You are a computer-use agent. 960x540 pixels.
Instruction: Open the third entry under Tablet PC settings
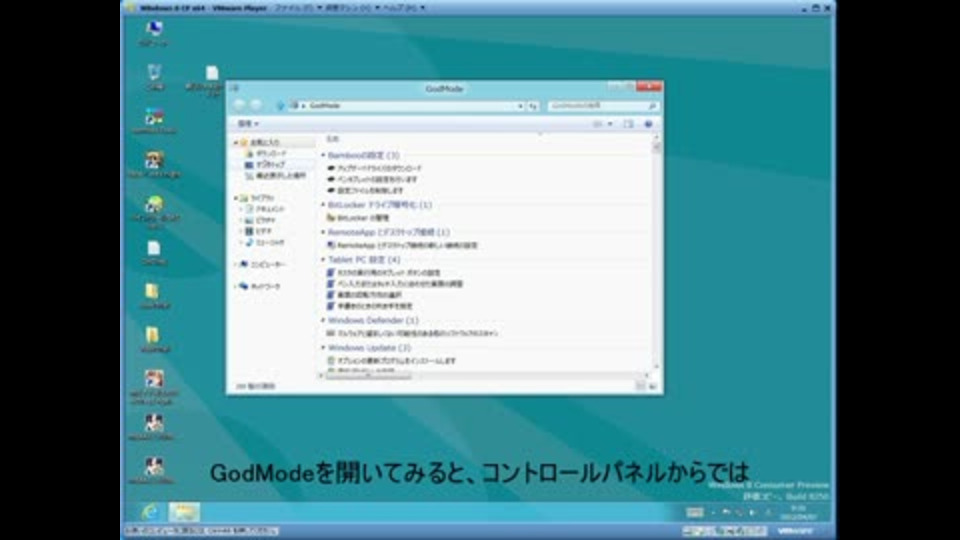click(x=364, y=294)
